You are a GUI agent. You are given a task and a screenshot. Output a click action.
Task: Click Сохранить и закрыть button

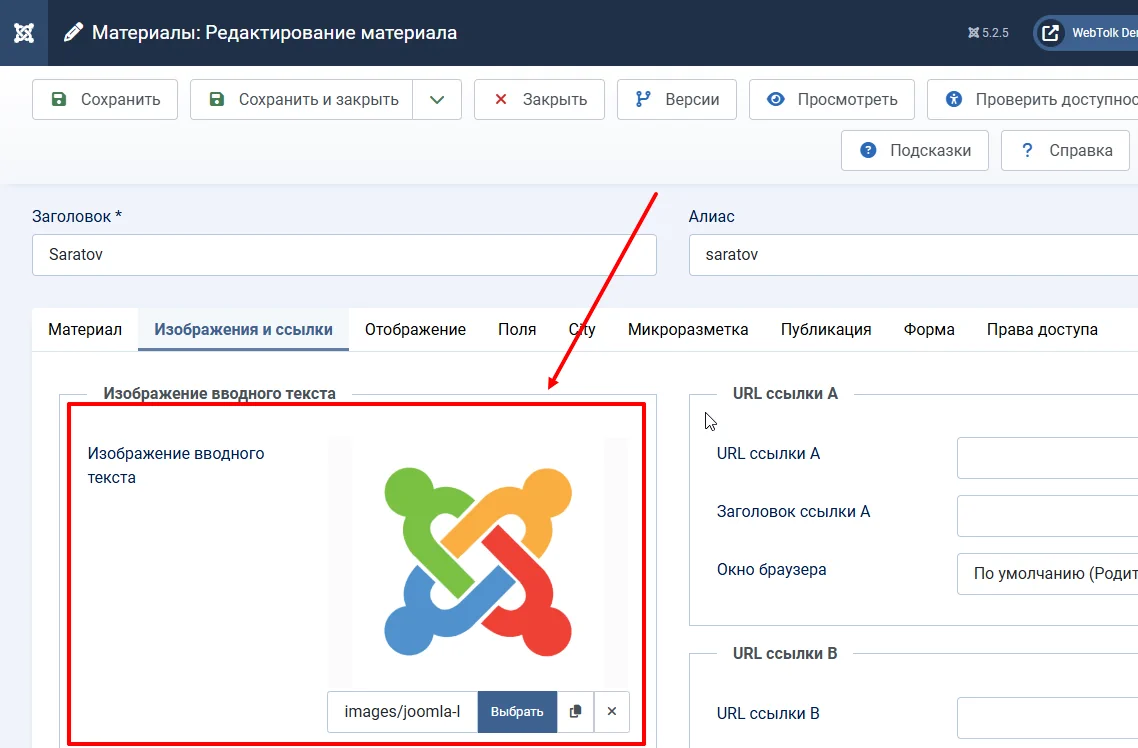coord(302,99)
